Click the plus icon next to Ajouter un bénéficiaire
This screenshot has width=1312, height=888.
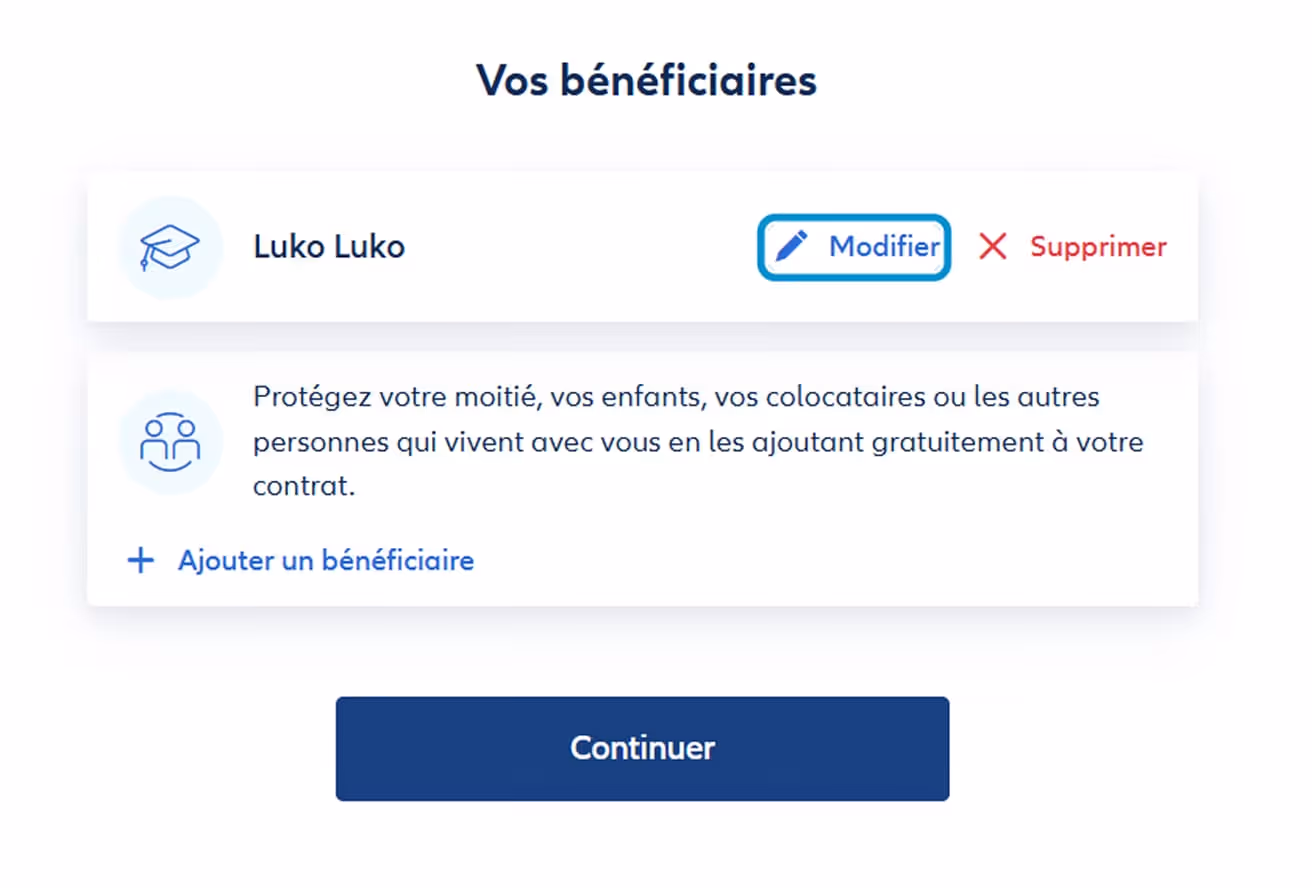141,561
